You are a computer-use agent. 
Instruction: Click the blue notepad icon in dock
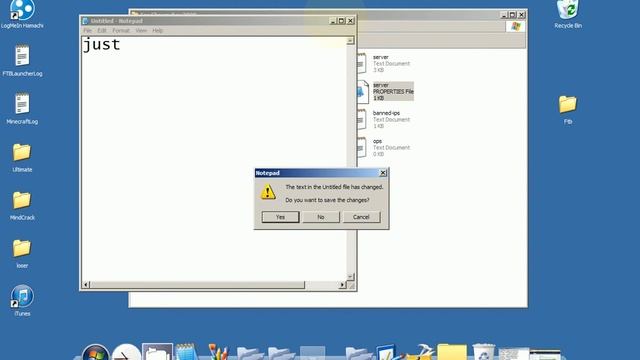point(187,352)
